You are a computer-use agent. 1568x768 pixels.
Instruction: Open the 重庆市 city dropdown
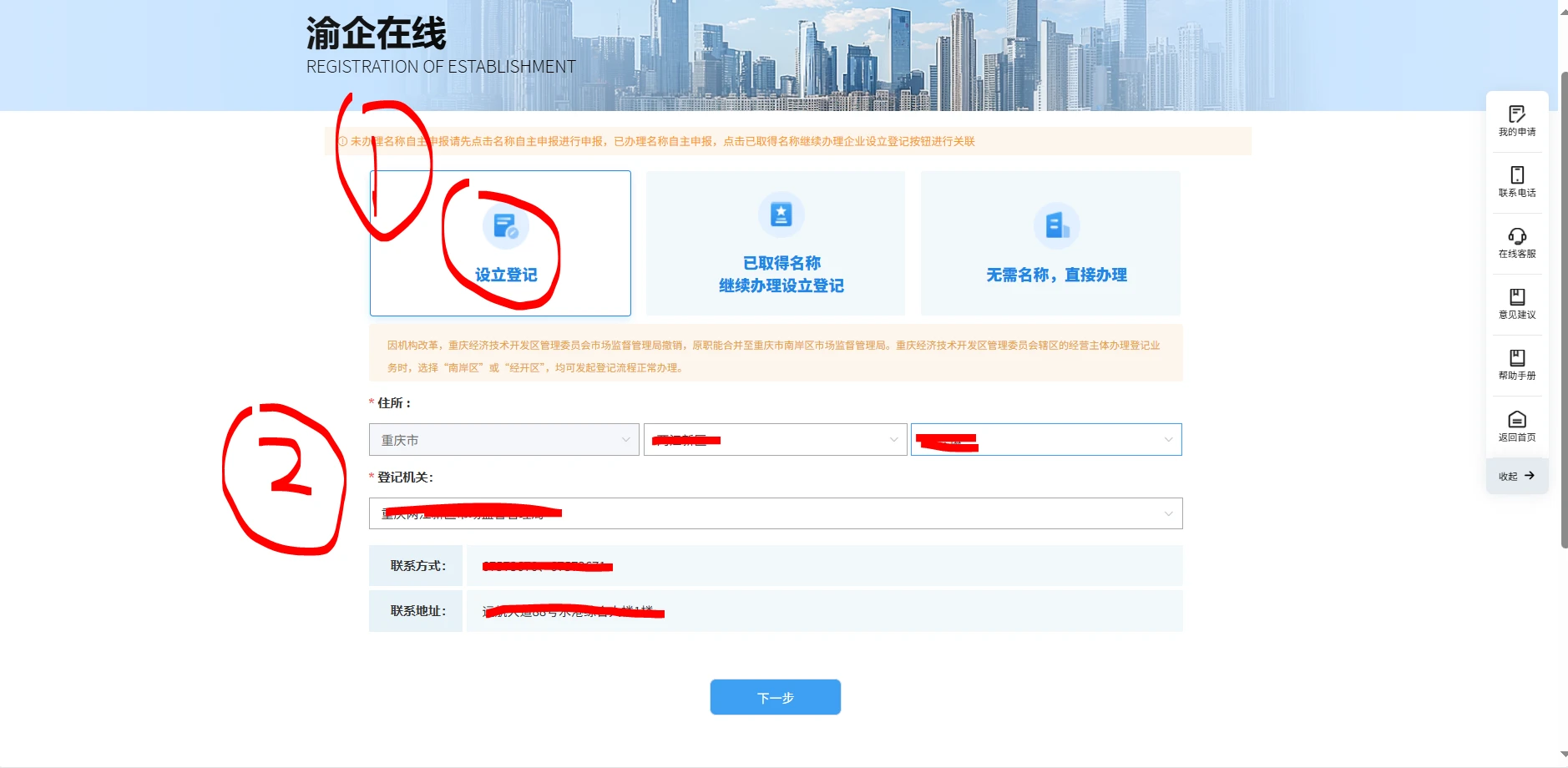pos(503,440)
